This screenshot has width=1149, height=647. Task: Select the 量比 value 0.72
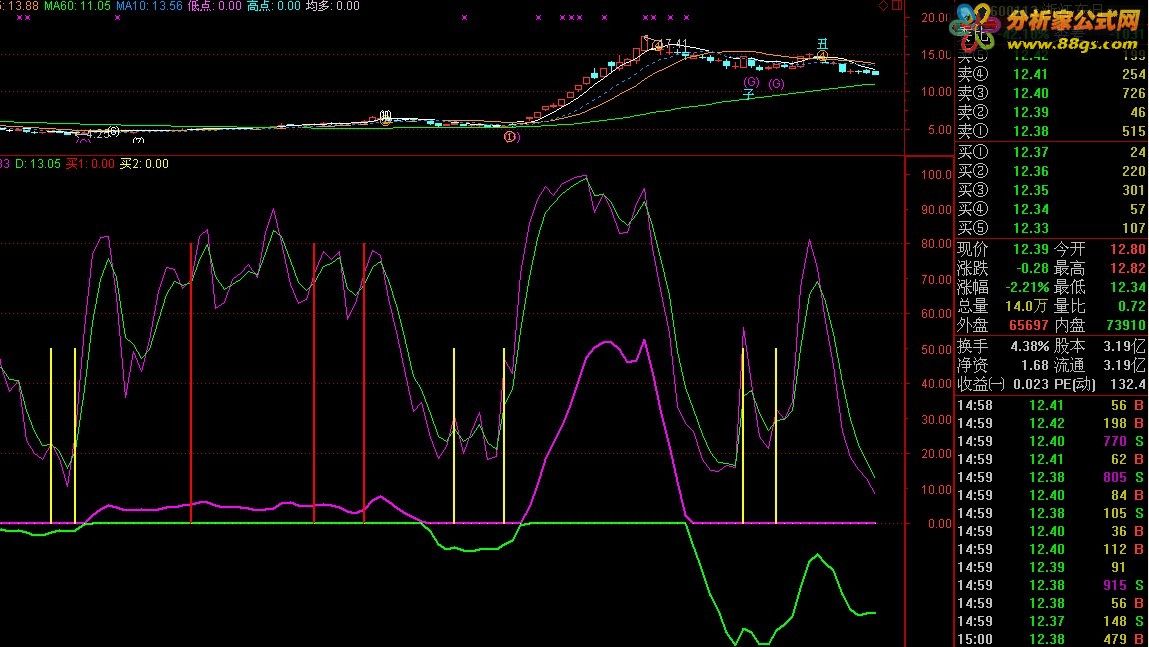point(1132,307)
